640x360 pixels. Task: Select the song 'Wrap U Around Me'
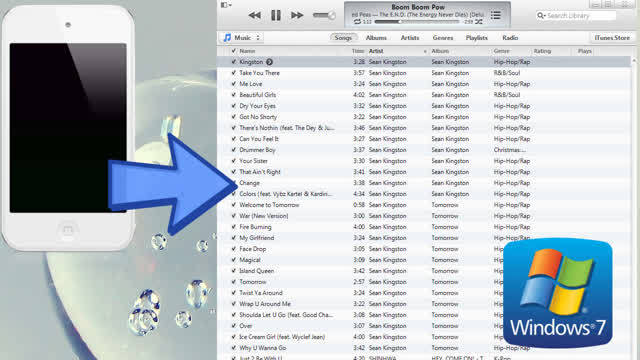click(265, 304)
